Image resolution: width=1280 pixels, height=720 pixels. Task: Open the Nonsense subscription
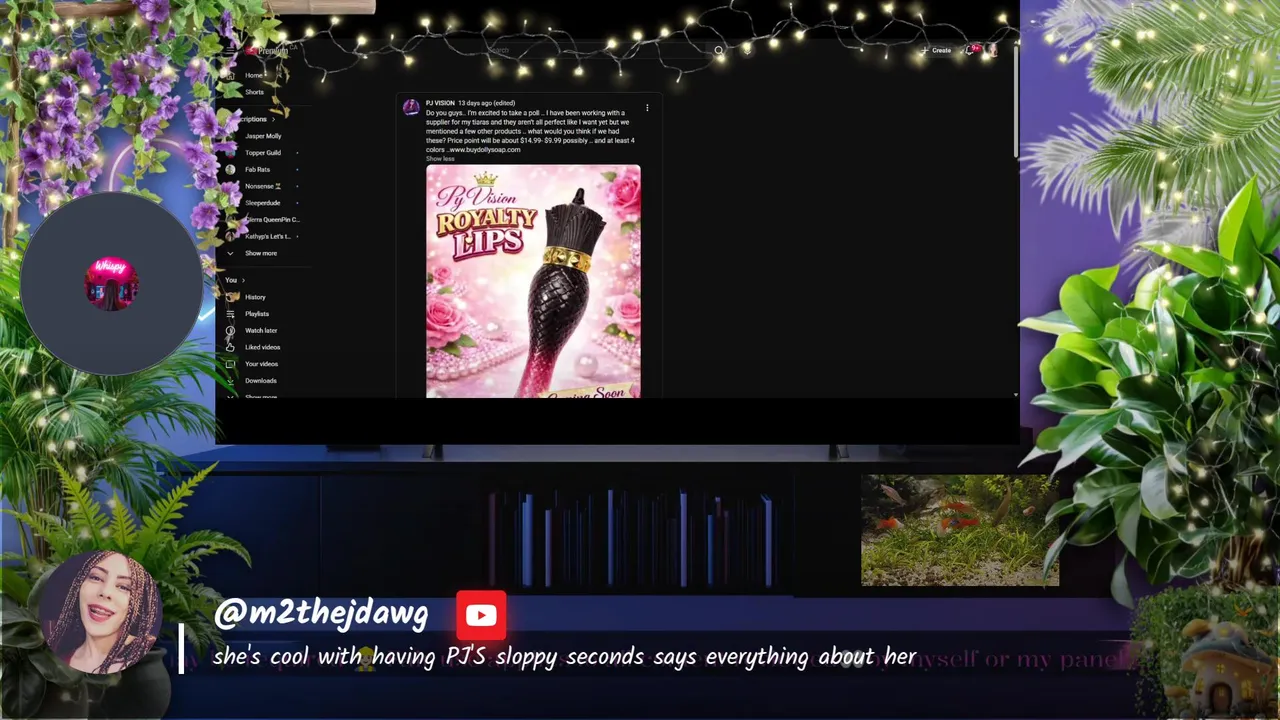(262, 186)
